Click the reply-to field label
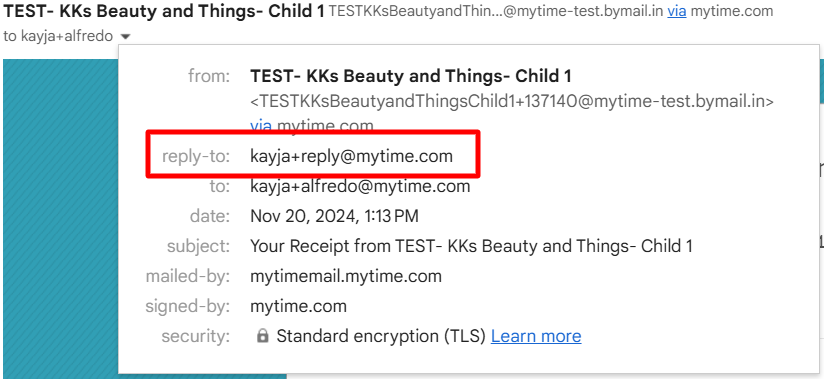824x379 pixels. click(196, 156)
